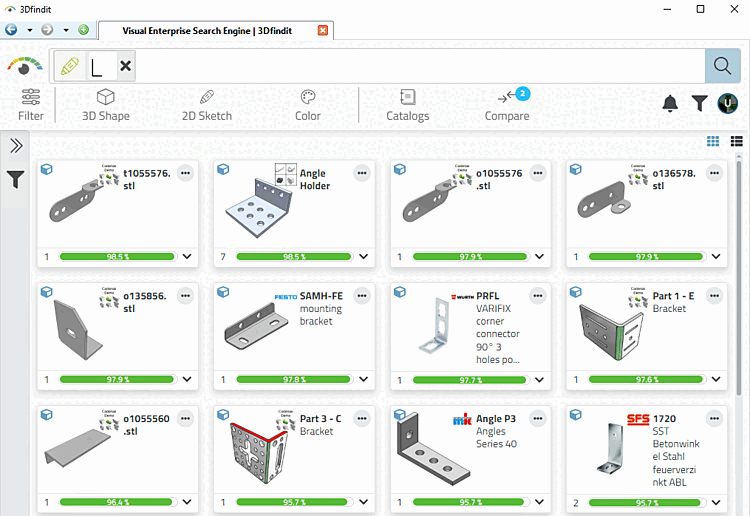Click the 97.7% similarity bar of PRFL
The image size is (750, 516).
click(470, 380)
